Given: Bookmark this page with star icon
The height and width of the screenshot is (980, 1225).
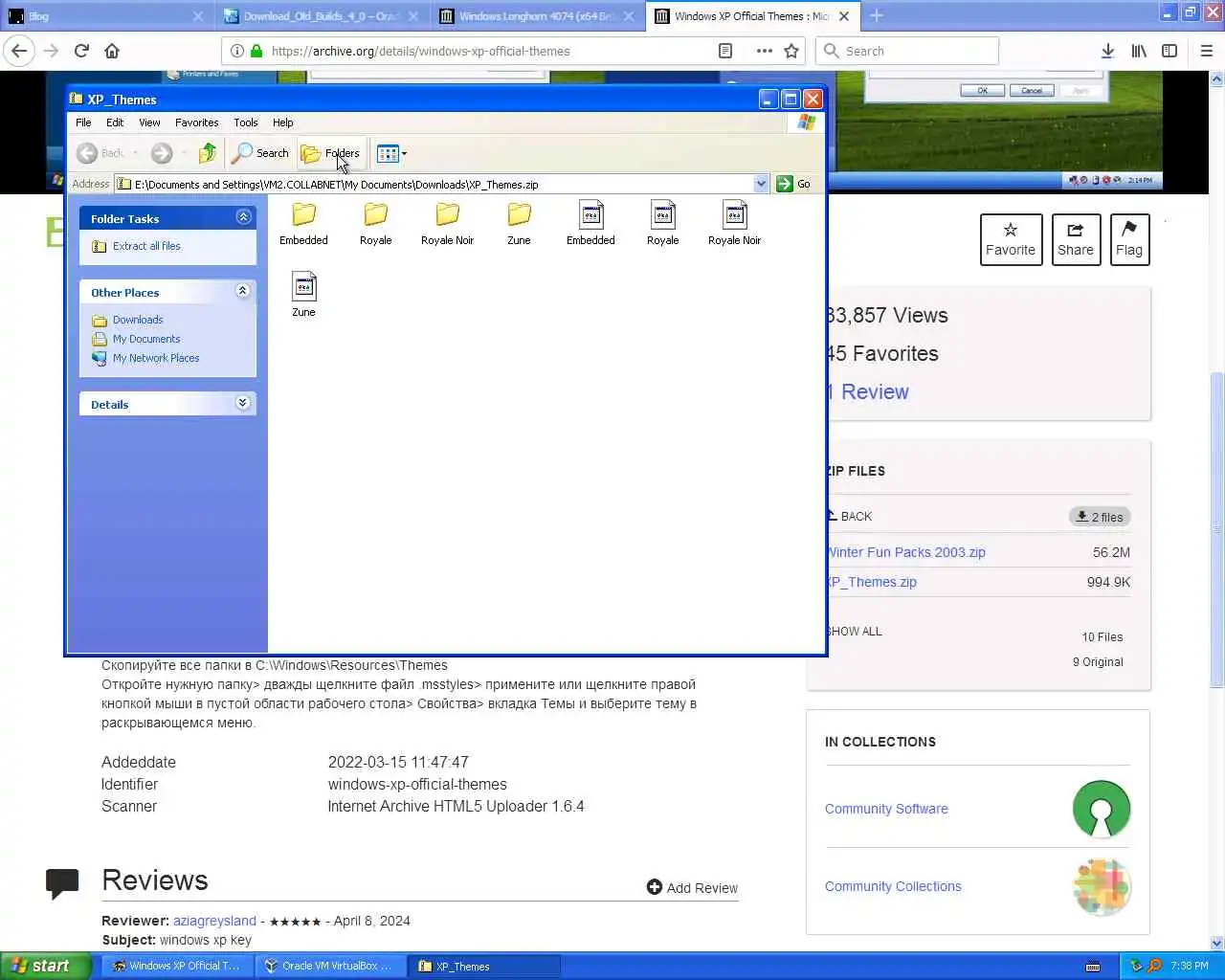Looking at the screenshot, I should (791, 51).
